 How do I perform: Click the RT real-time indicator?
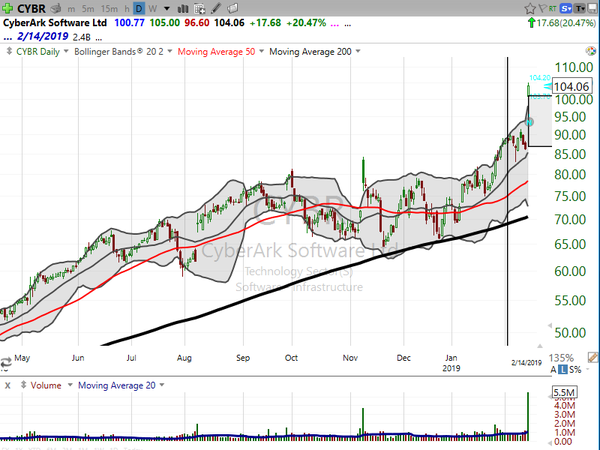552,8
